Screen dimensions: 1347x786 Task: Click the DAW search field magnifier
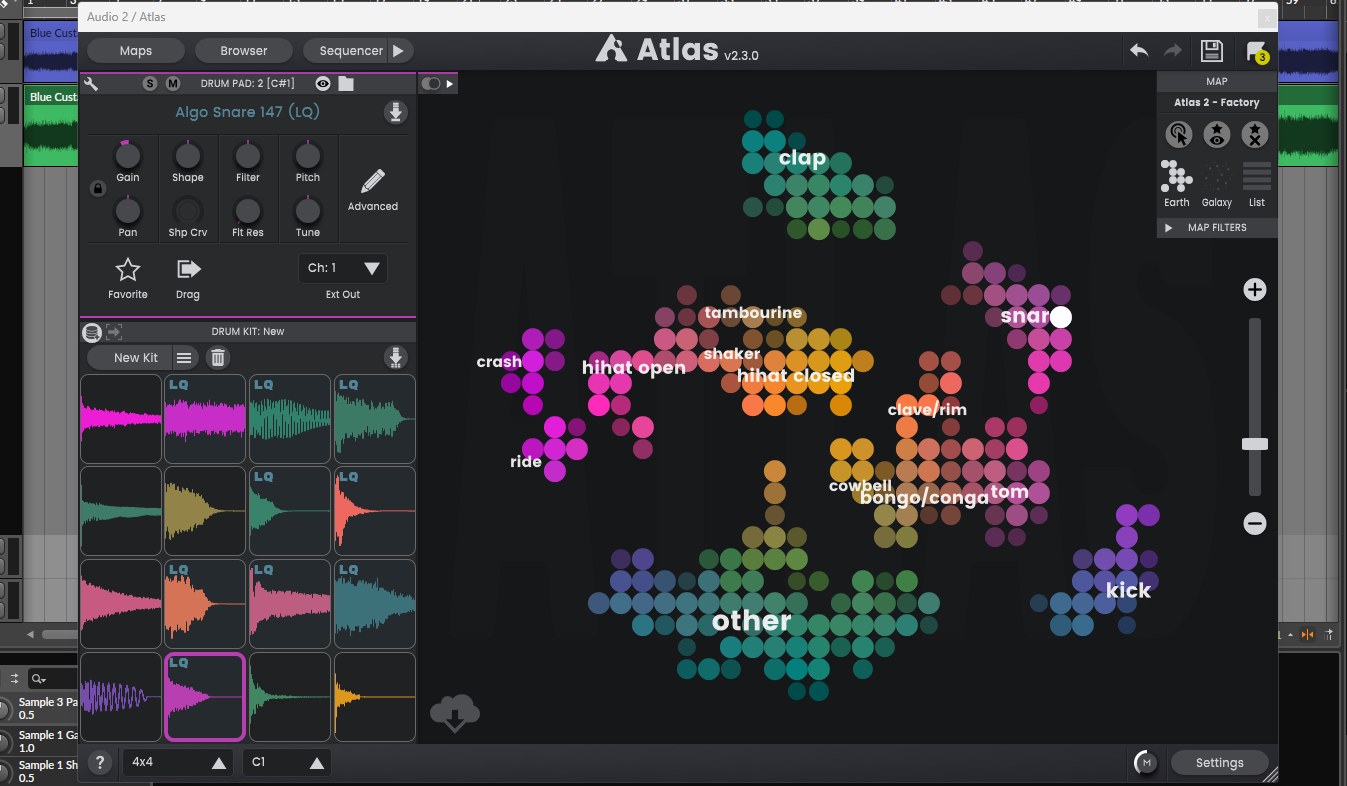(x=38, y=678)
